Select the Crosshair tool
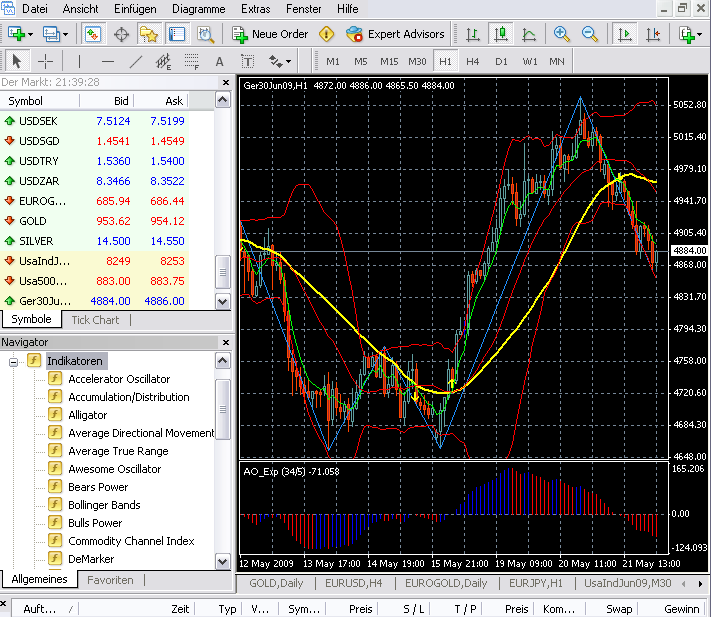The width and height of the screenshot is (711, 617). [x=46, y=61]
